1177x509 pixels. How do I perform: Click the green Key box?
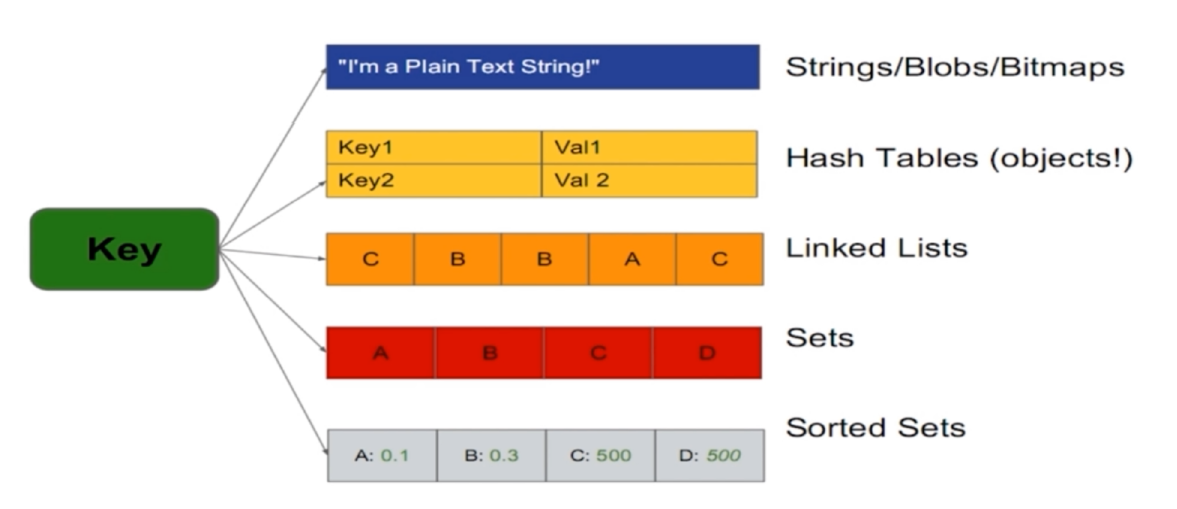(x=124, y=249)
